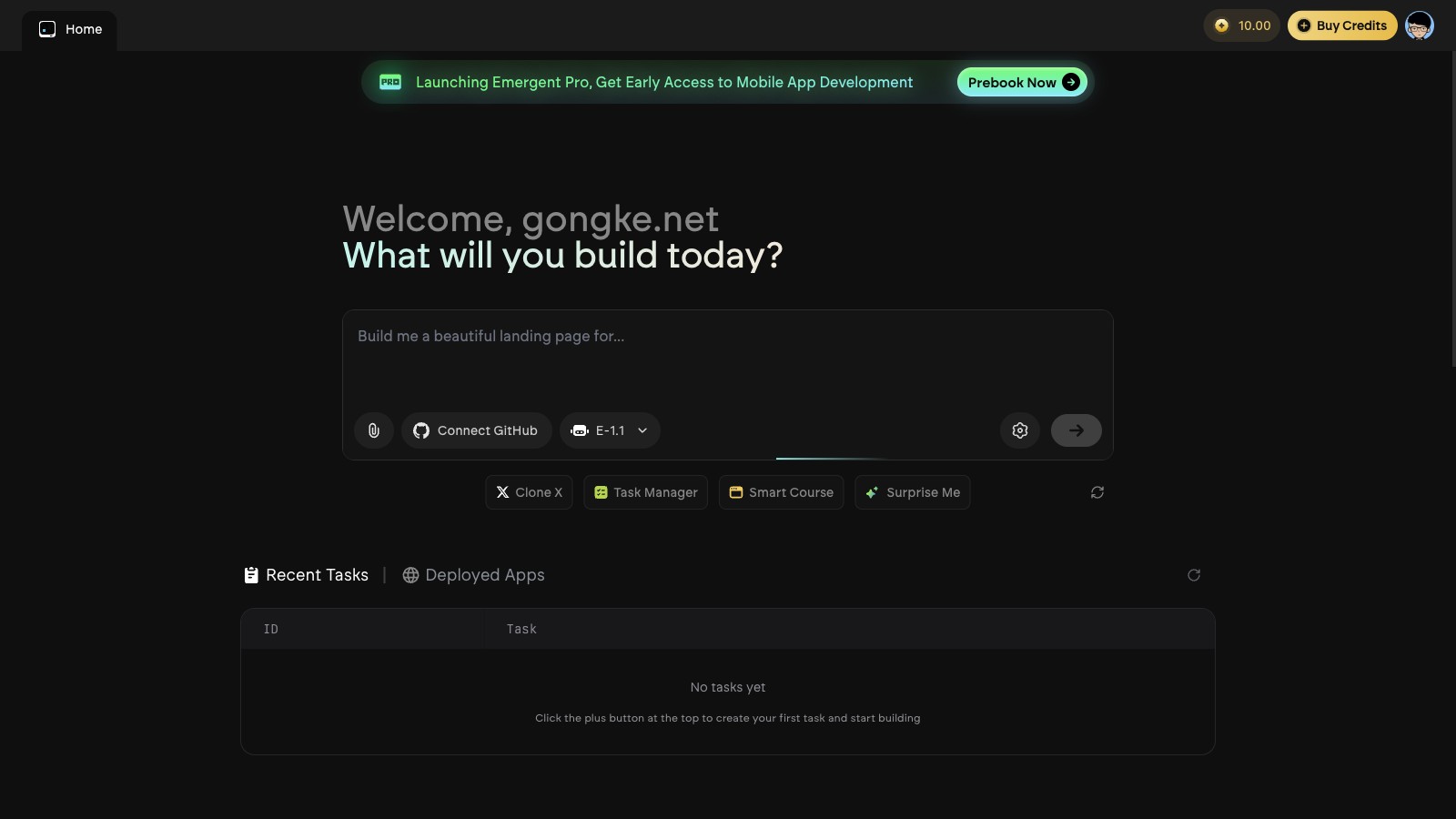The image size is (1456, 819).
Task: Submit prompt with the arrow send button
Action: click(1076, 430)
